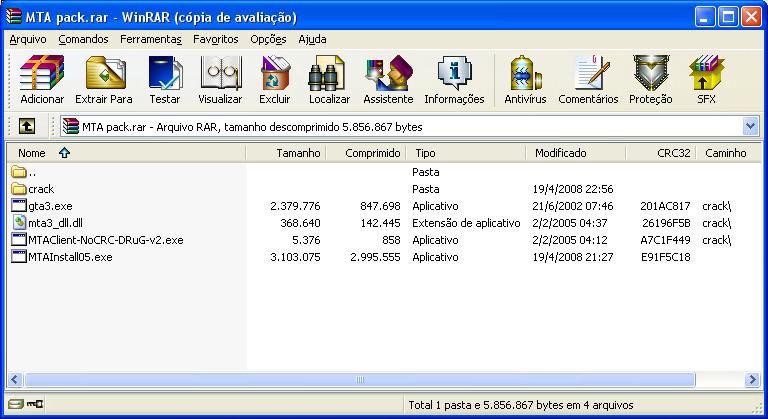Click the key icon in status bar

[35, 404]
